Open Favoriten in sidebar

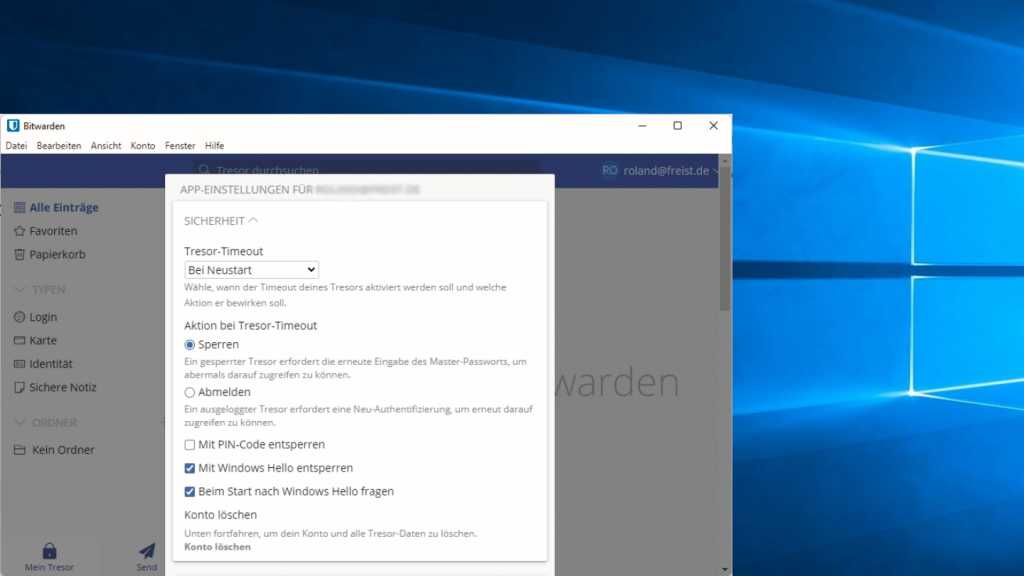coord(54,231)
